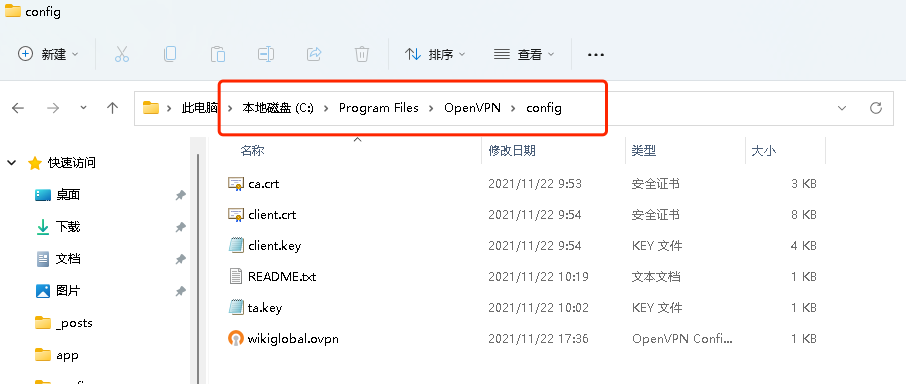906x384 pixels.
Task: Click the client.key file icon
Action: (236, 245)
